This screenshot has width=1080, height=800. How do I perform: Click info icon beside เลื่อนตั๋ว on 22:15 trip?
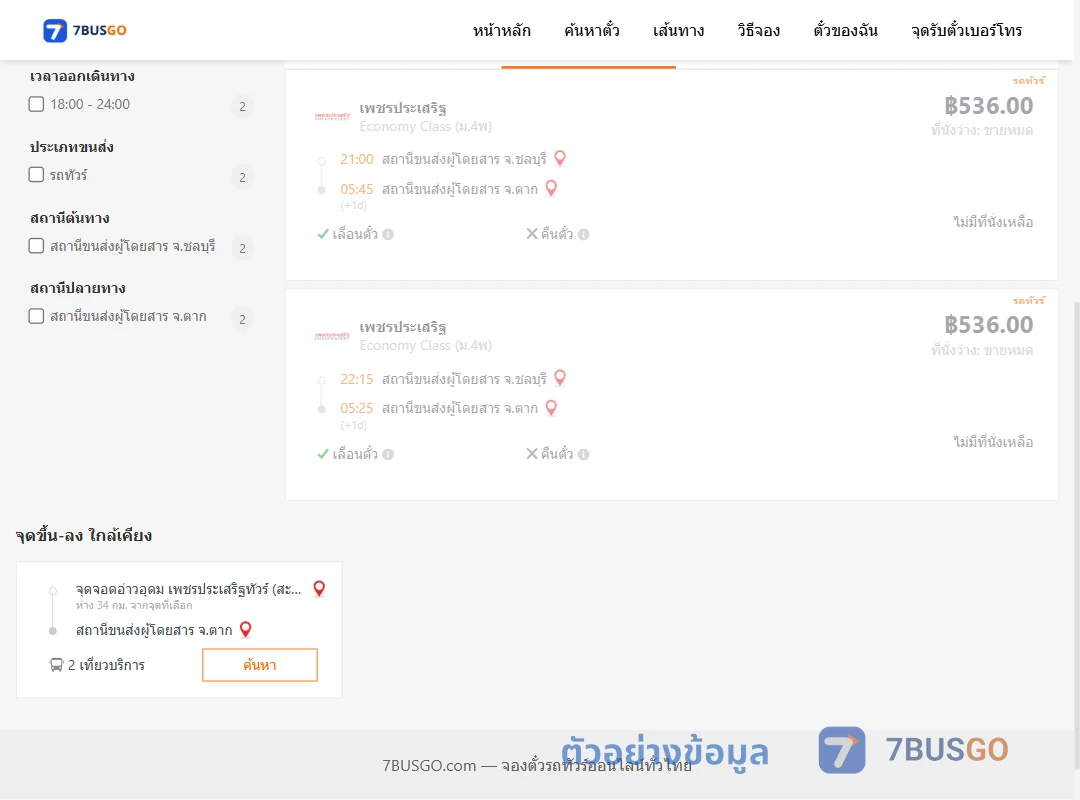click(388, 454)
